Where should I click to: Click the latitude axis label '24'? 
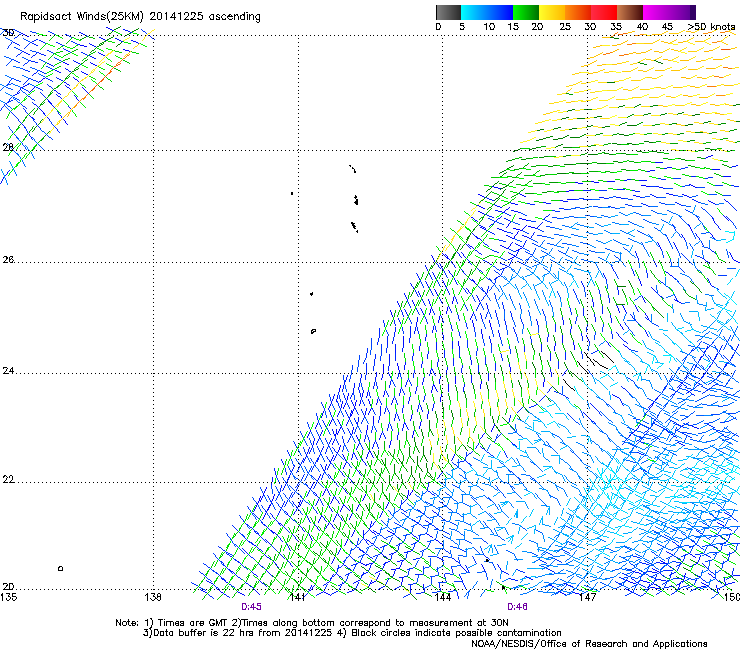[x=8, y=371]
